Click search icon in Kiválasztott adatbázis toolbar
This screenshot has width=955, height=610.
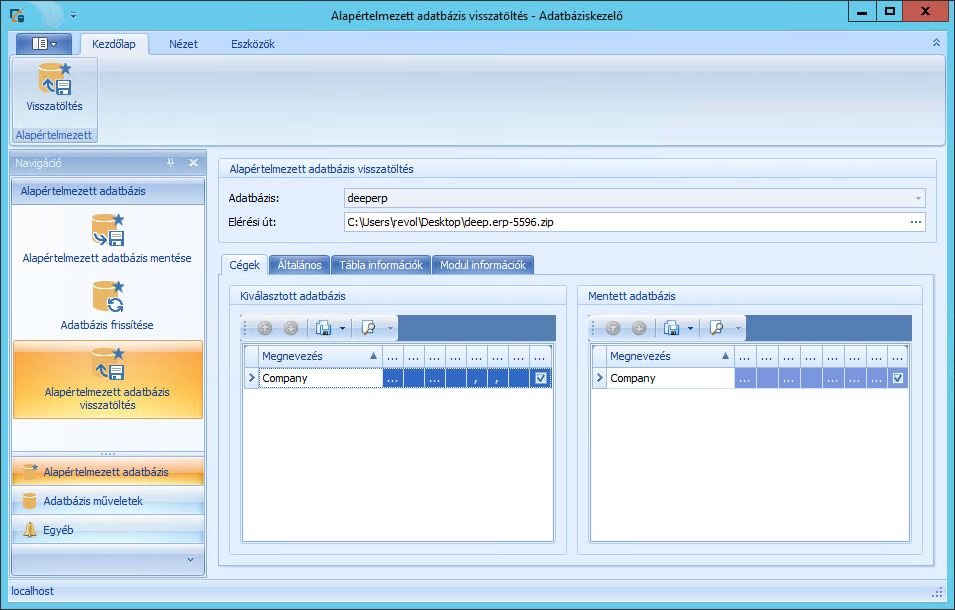(368, 328)
